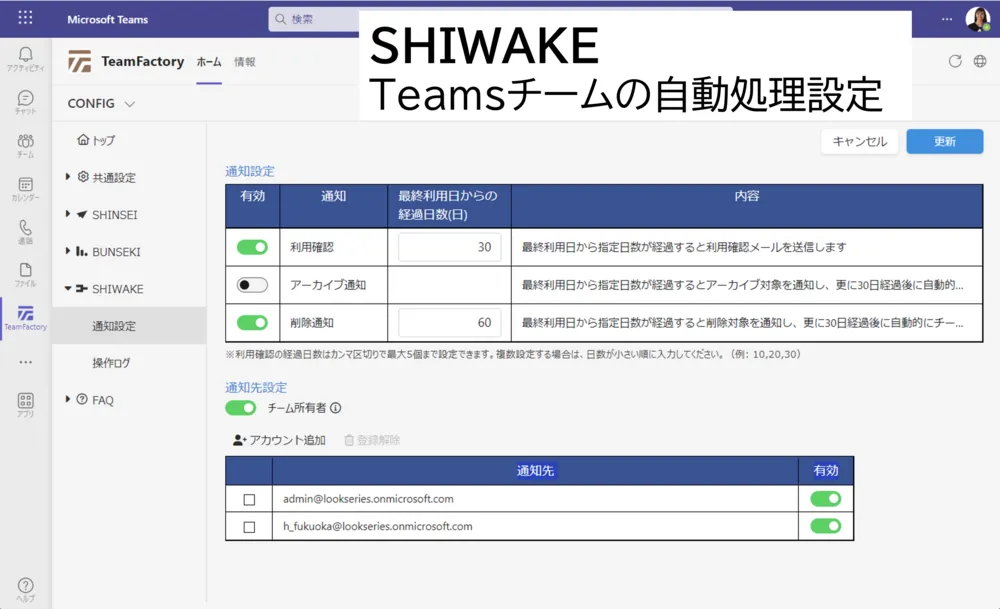Image resolution: width=1000 pixels, height=609 pixels.
Task: Enable アーカイブ通知 switch
Action: tap(252, 284)
